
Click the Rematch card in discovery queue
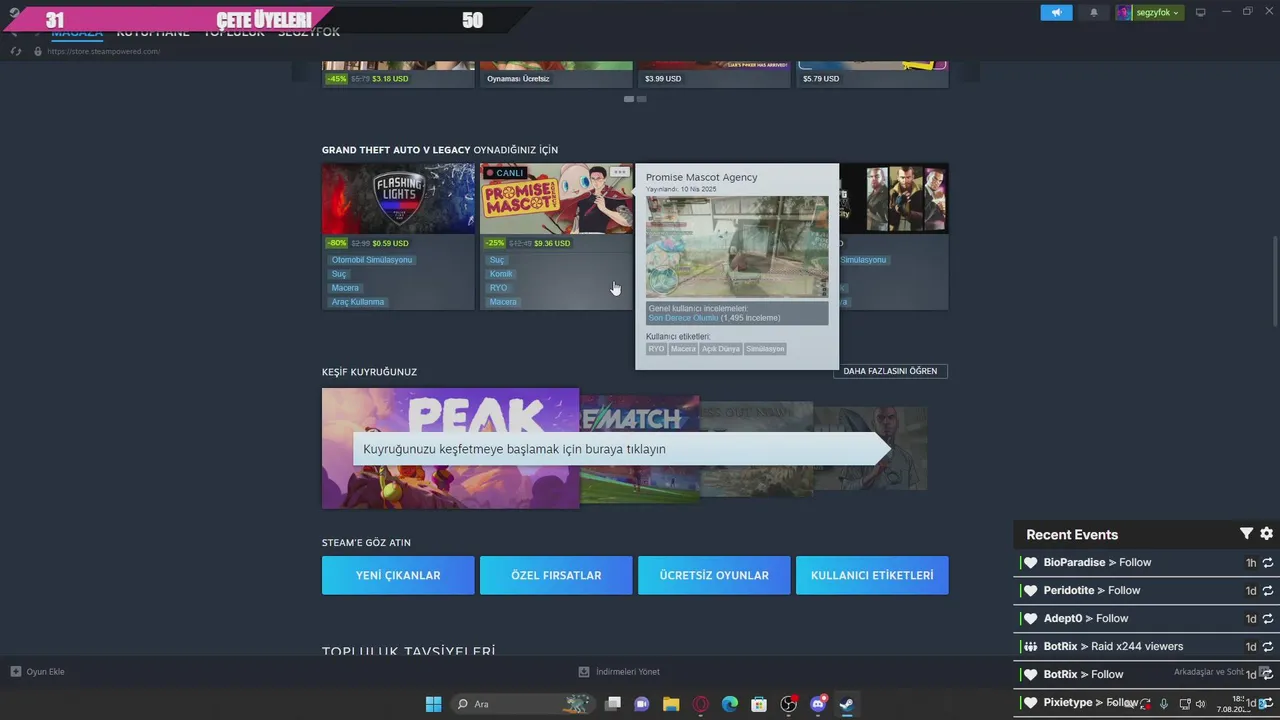point(640,450)
